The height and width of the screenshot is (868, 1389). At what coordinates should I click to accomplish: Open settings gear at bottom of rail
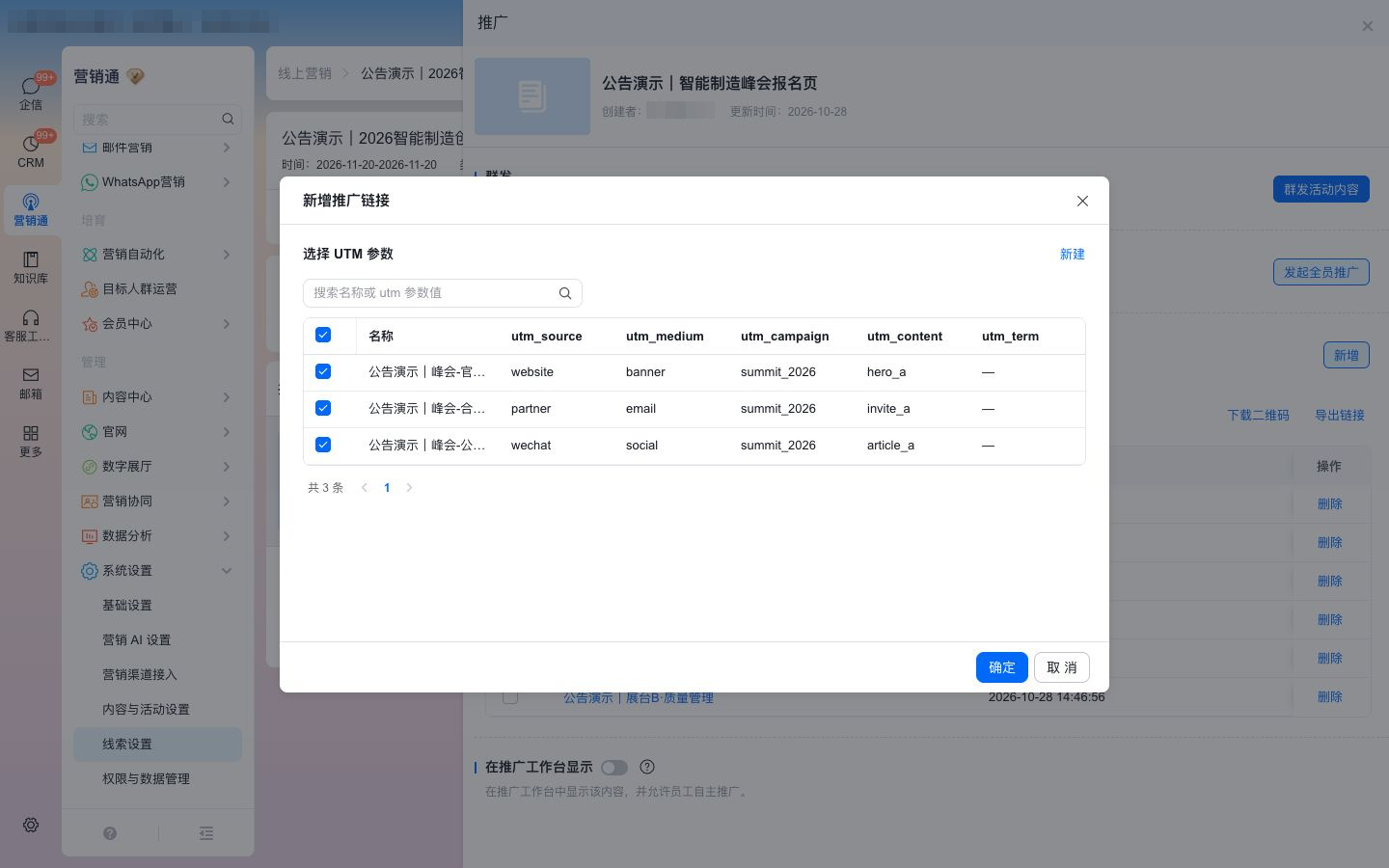coord(31,826)
